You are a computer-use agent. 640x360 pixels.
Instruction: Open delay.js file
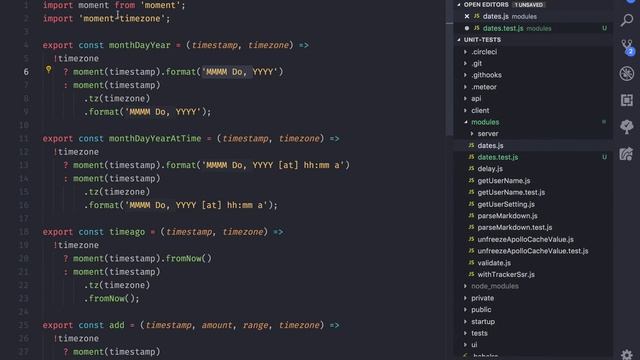[x=490, y=169]
